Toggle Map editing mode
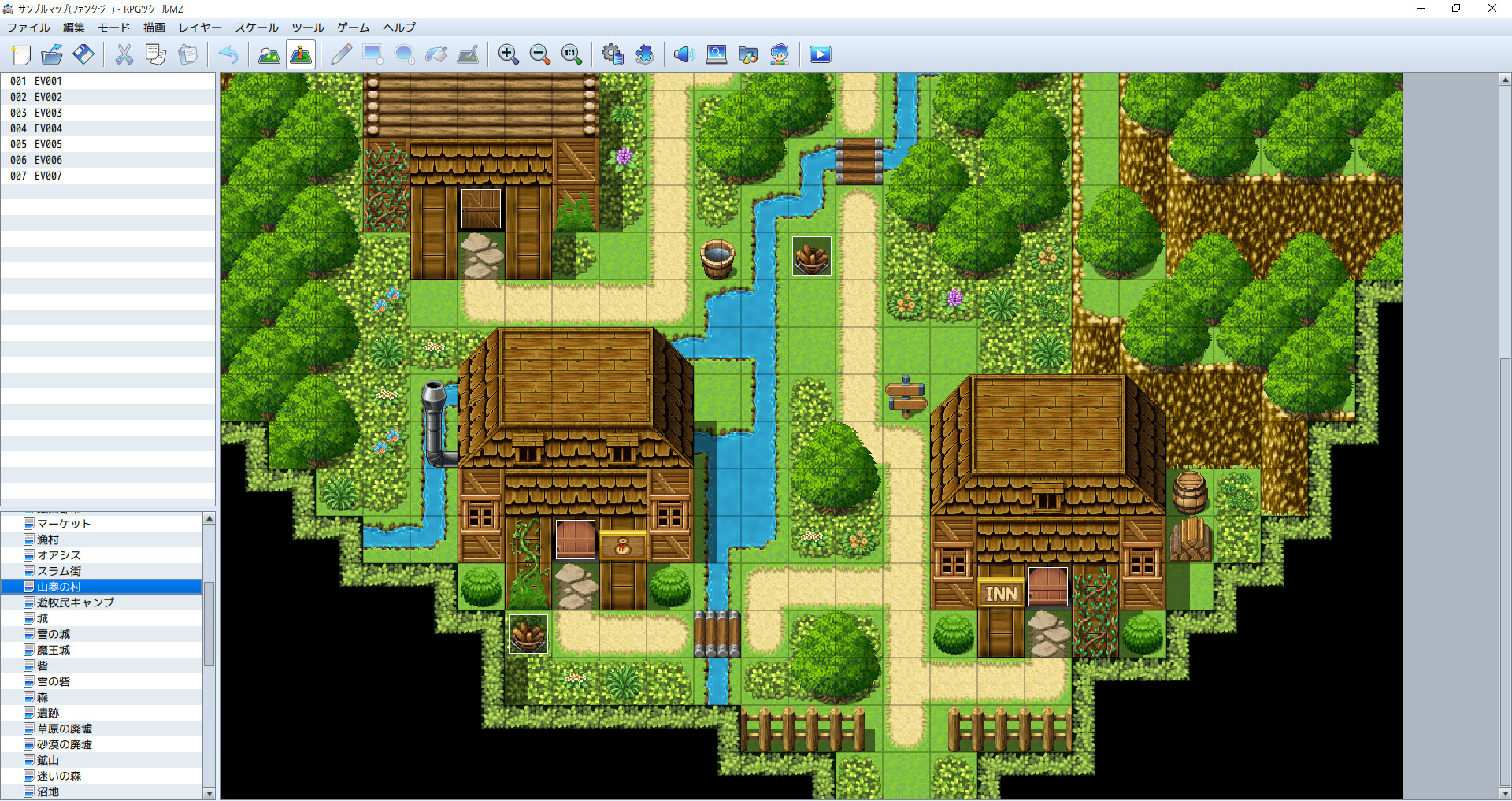Image resolution: width=1512 pixels, height=801 pixels. click(x=268, y=54)
